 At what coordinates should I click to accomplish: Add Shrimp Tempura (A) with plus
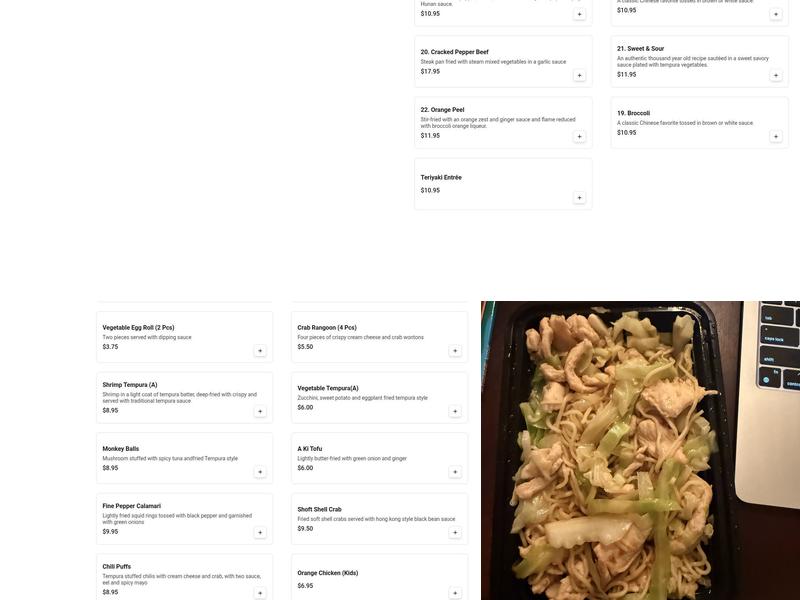(x=260, y=412)
